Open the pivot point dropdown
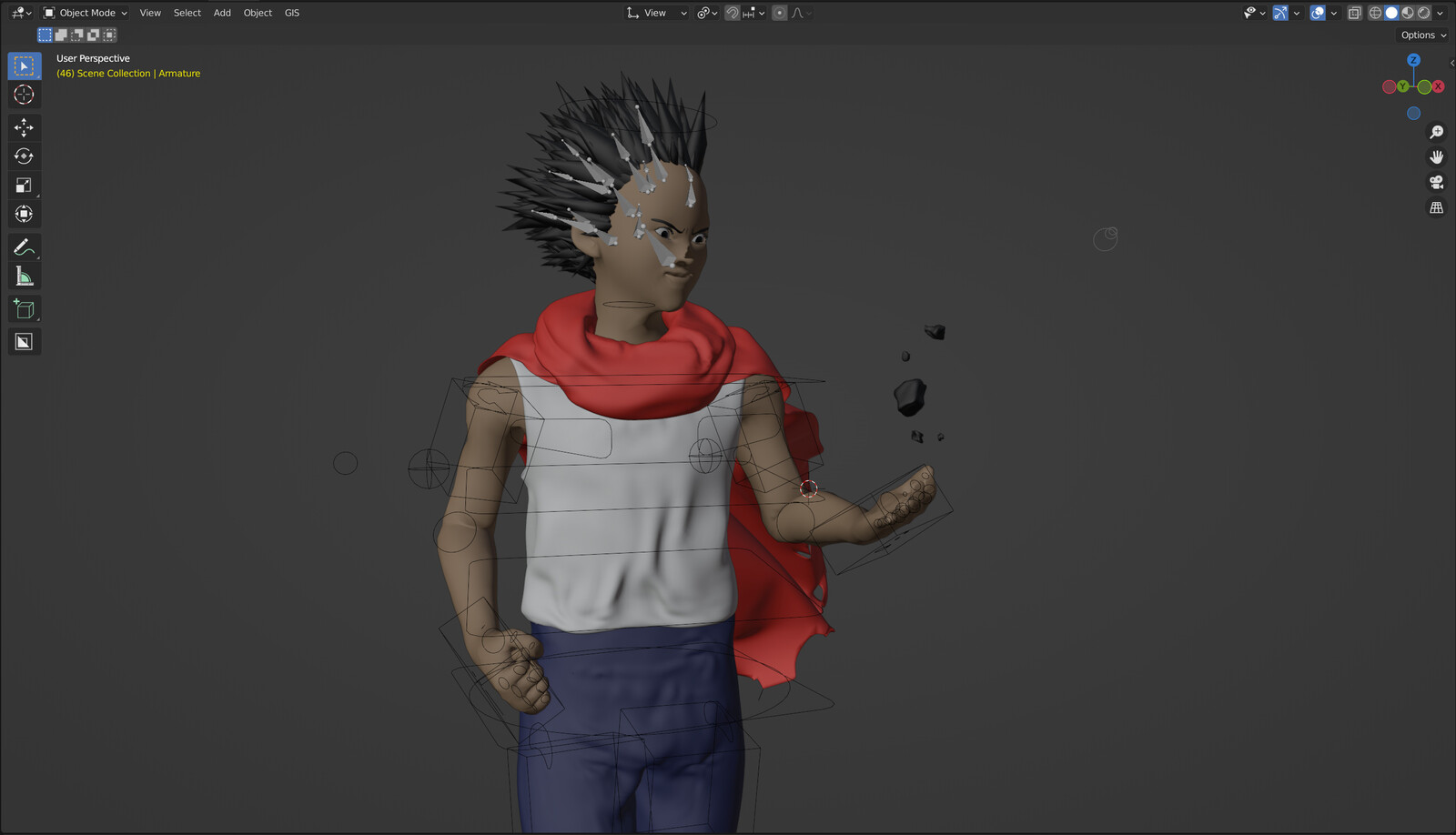This screenshot has width=1456, height=835. click(707, 13)
